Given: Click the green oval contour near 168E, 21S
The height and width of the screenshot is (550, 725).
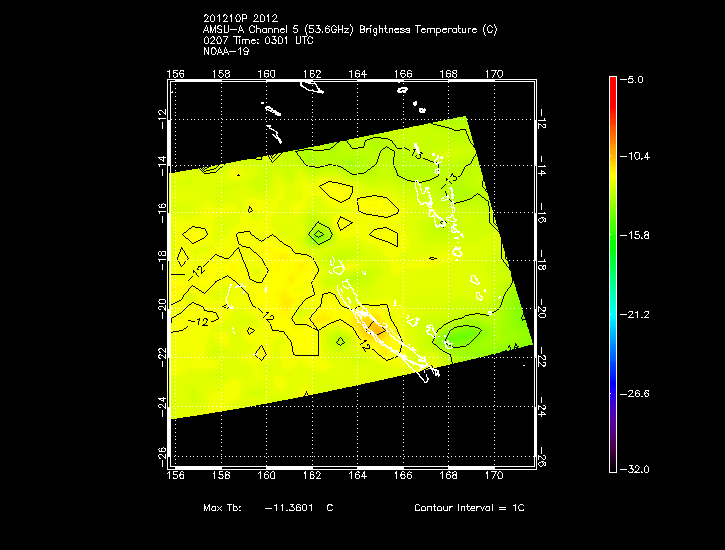Looking at the screenshot, I should click(464, 336).
